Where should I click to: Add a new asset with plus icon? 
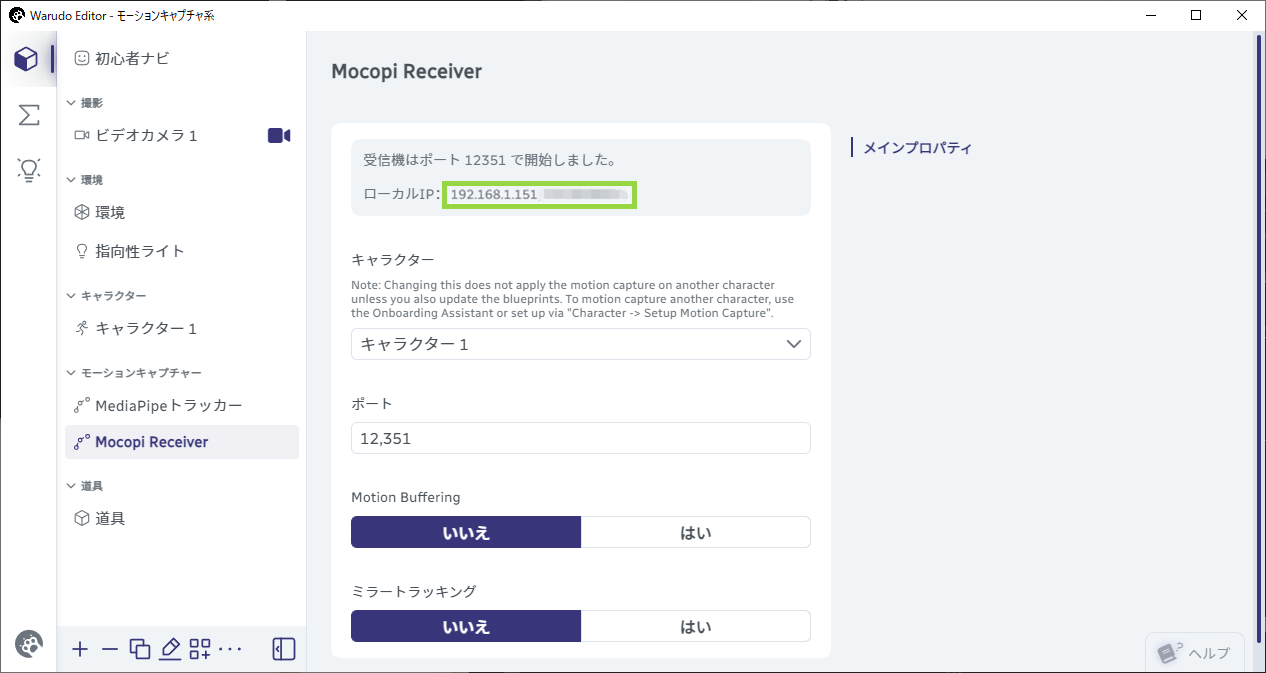(81, 649)
